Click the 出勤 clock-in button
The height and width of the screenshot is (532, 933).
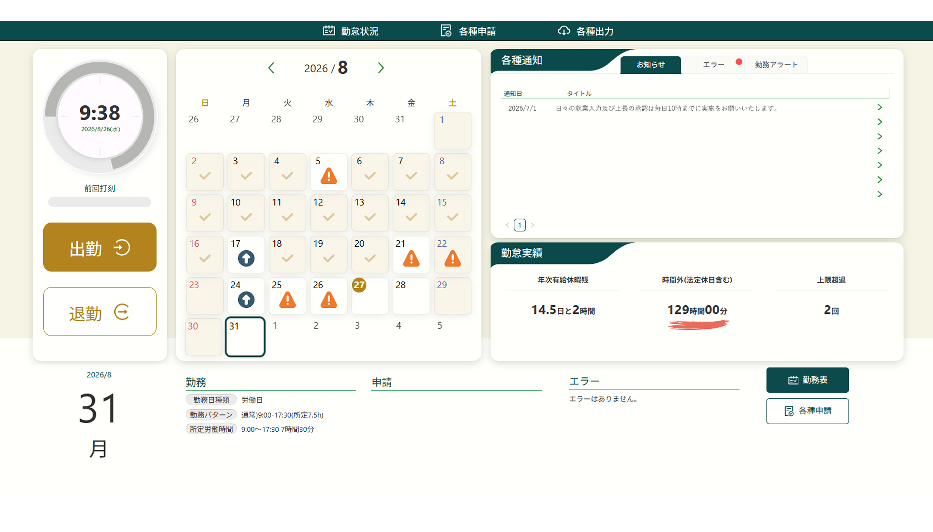tap(100, 248)
